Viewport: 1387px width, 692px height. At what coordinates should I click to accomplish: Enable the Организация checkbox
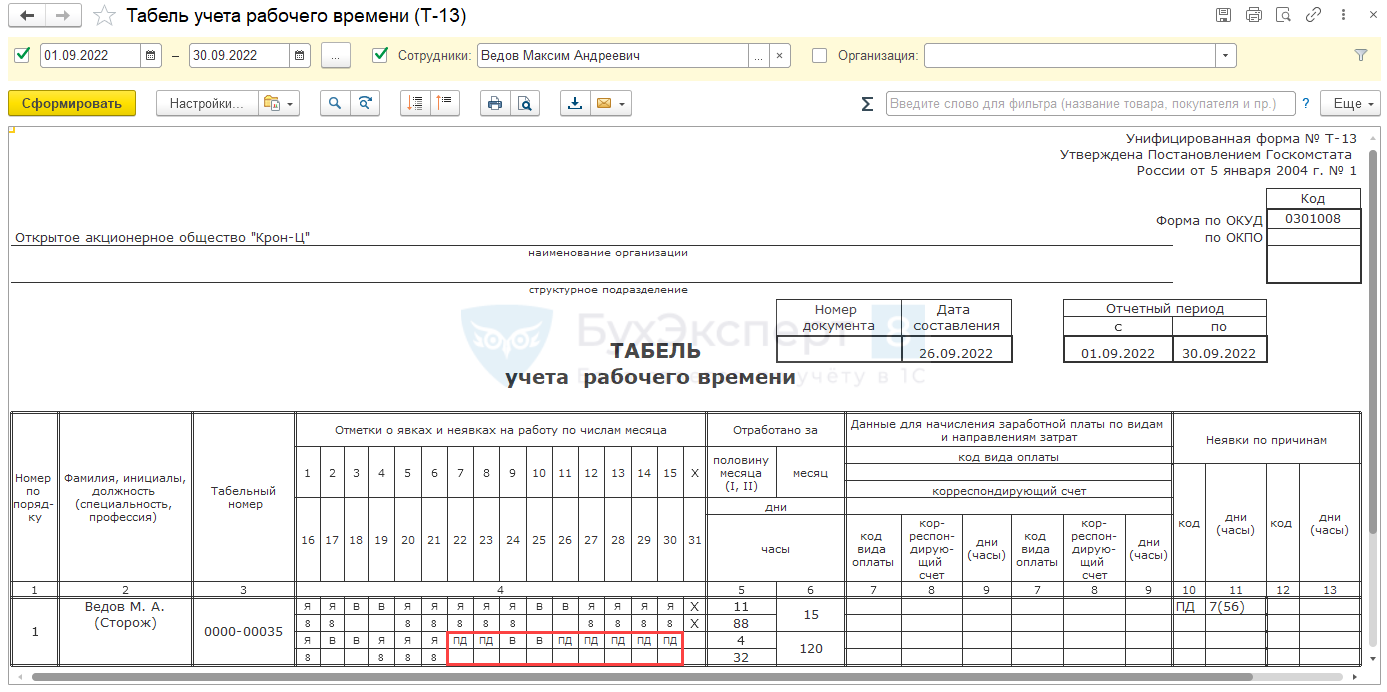pos(820,56)
